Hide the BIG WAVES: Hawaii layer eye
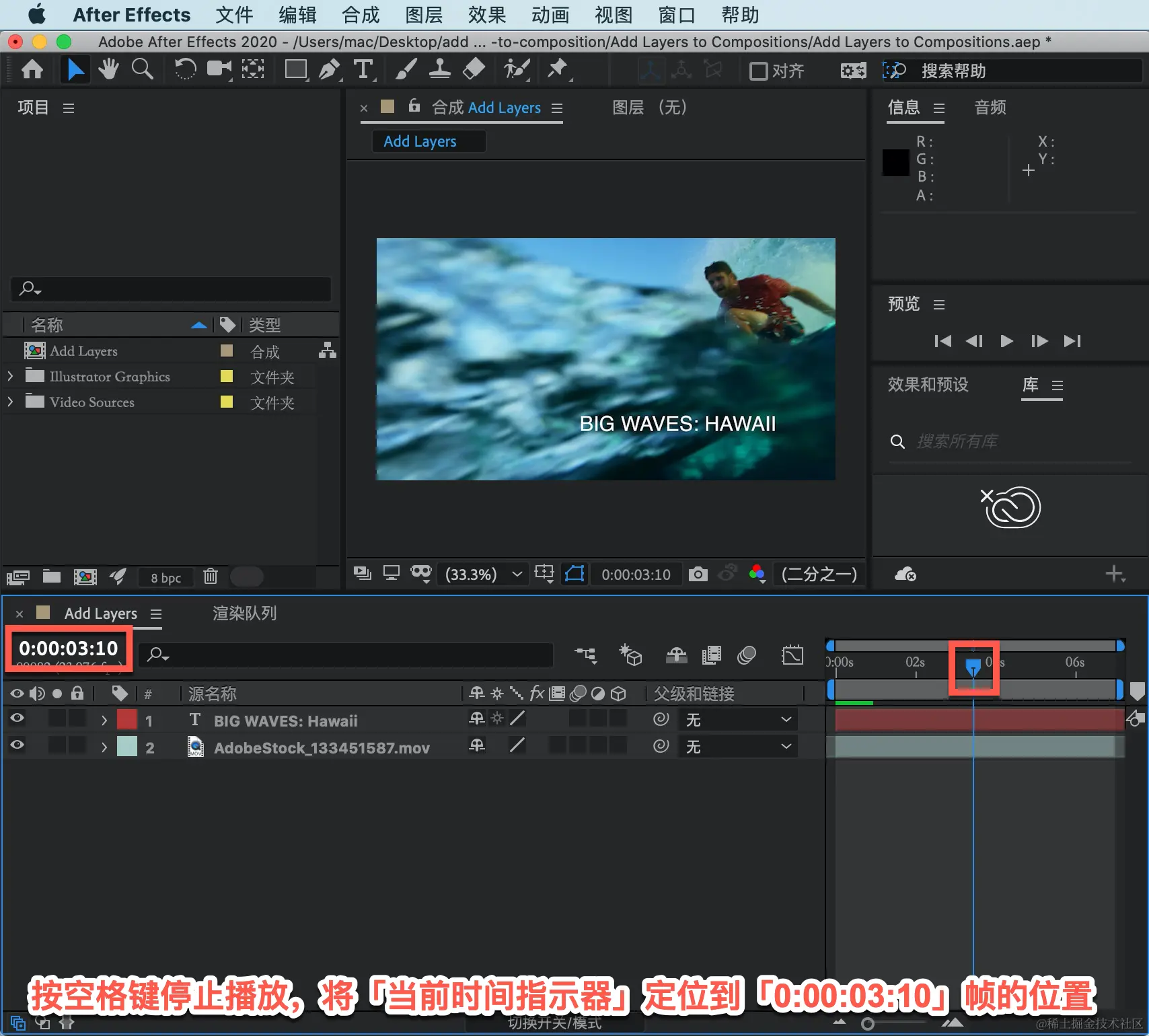Image resolution: width=1149 pixels, height=1036 pixels. coord(17,718)
